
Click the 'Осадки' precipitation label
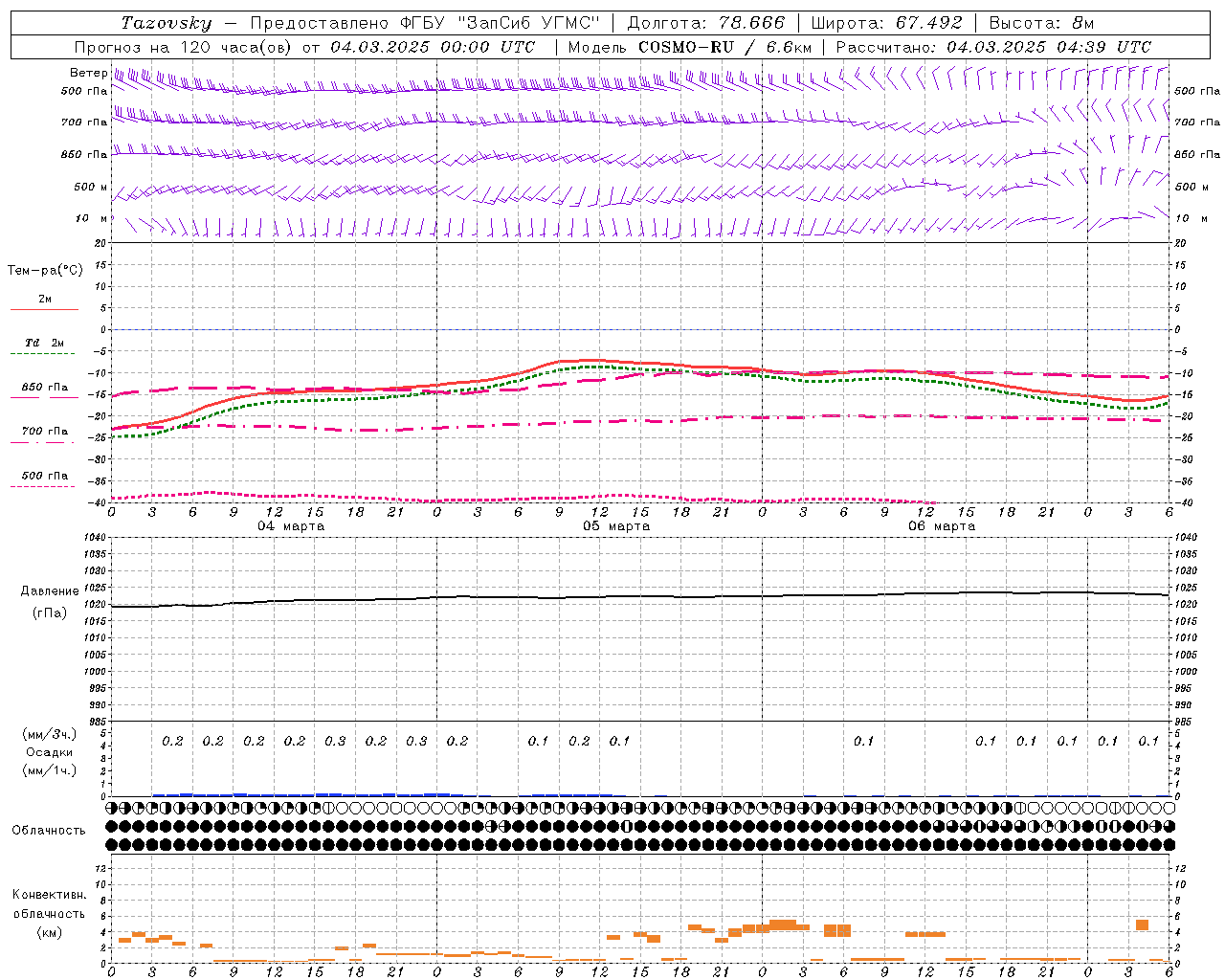click(50, 752)
